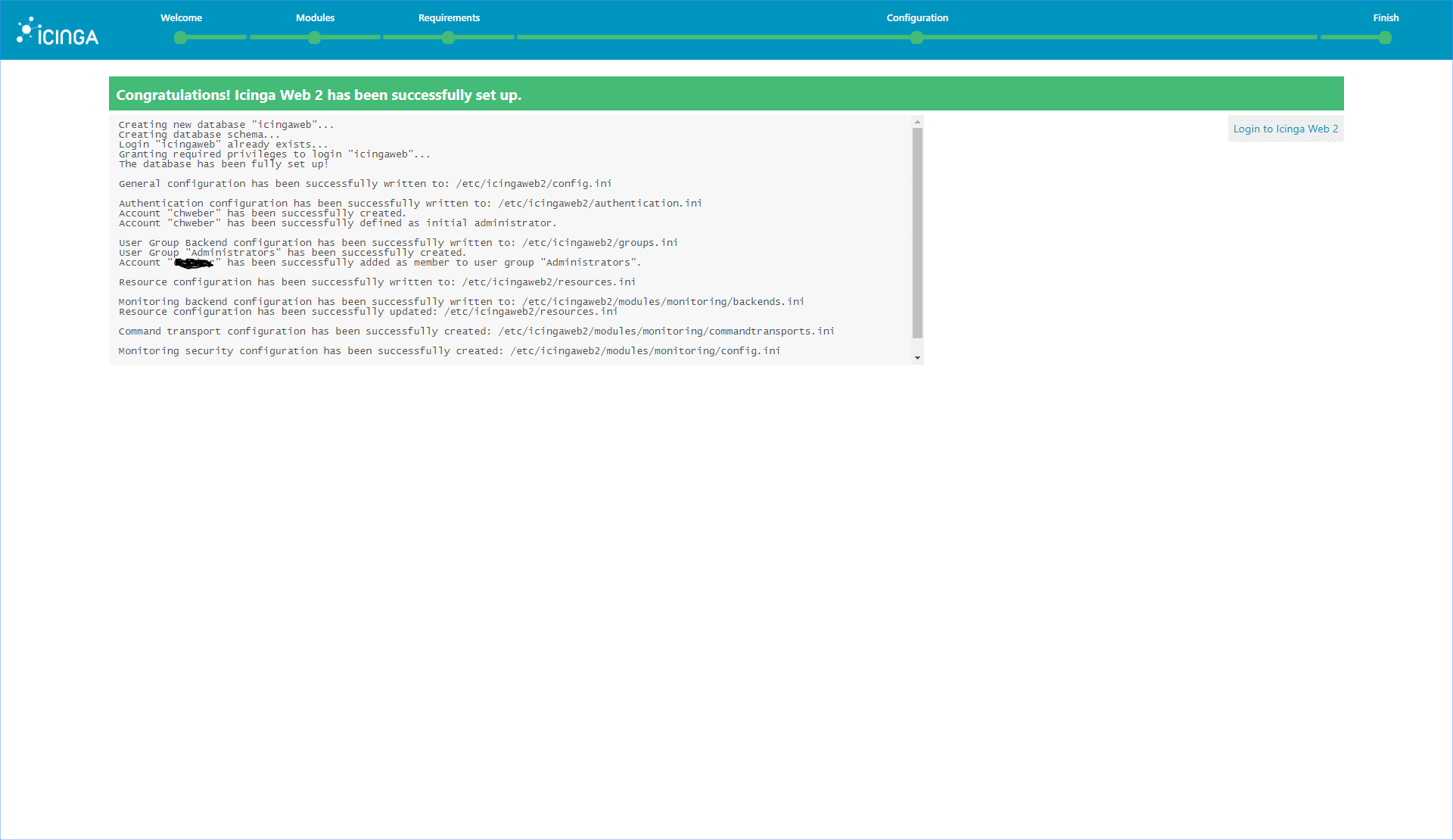Click 'User Group "Administrators" successfully created' line

pyautogui.click(x=292, y=252)
